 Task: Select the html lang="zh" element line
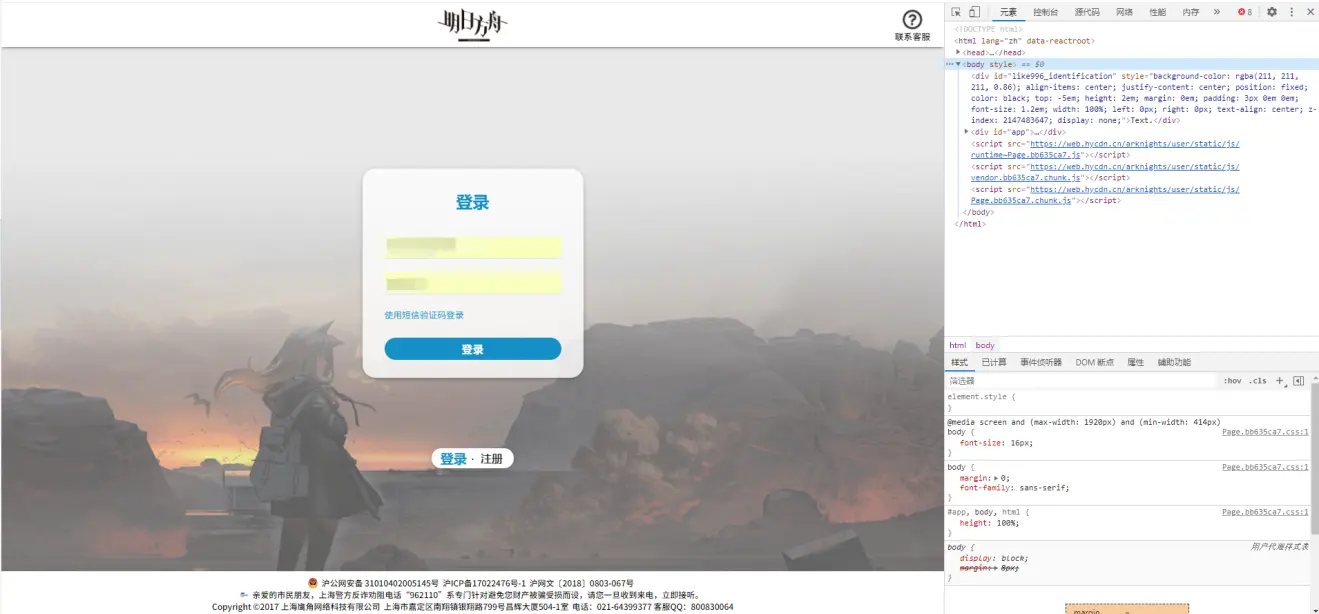click(x=1024, y=41)
